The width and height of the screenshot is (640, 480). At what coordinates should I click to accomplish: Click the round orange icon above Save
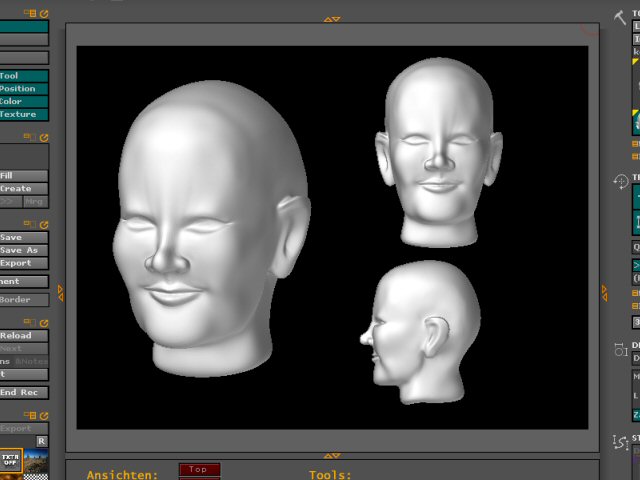click(x=44, y=224)
